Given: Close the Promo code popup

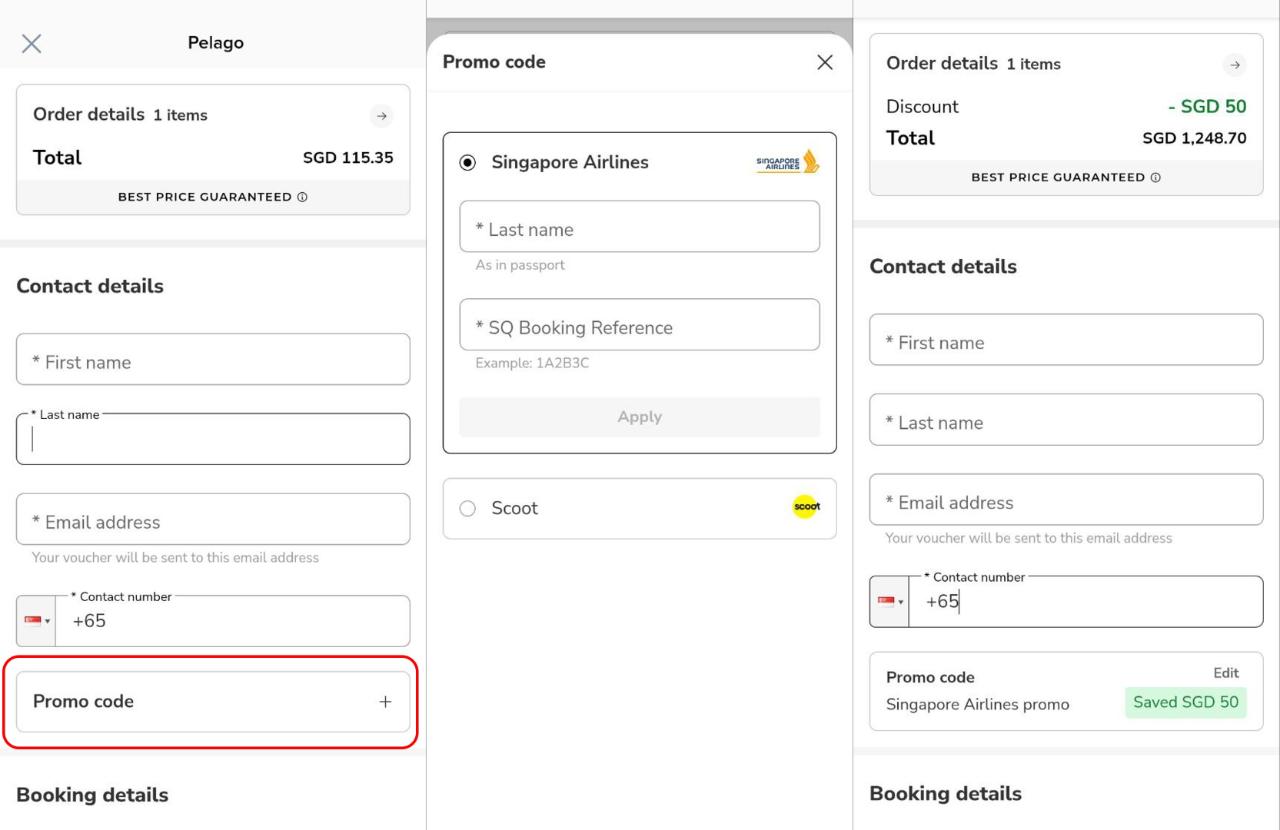Looking at the screenshot, I should click(825, 62).
